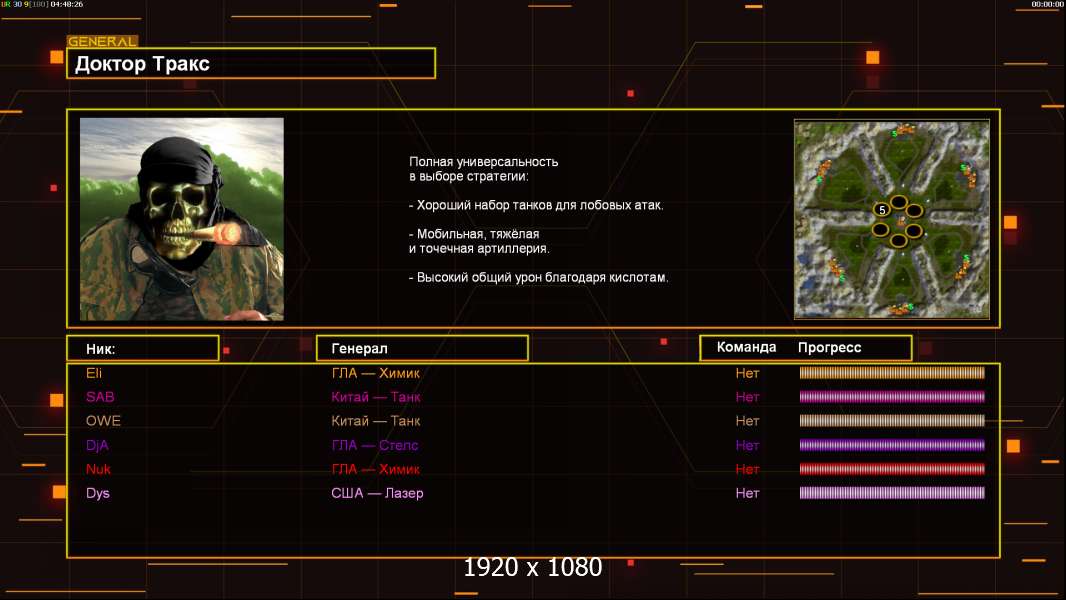Click the 00:00:00 timer in top-right corner
The height and width of the screenshot is (600, 1066).
1047,4
